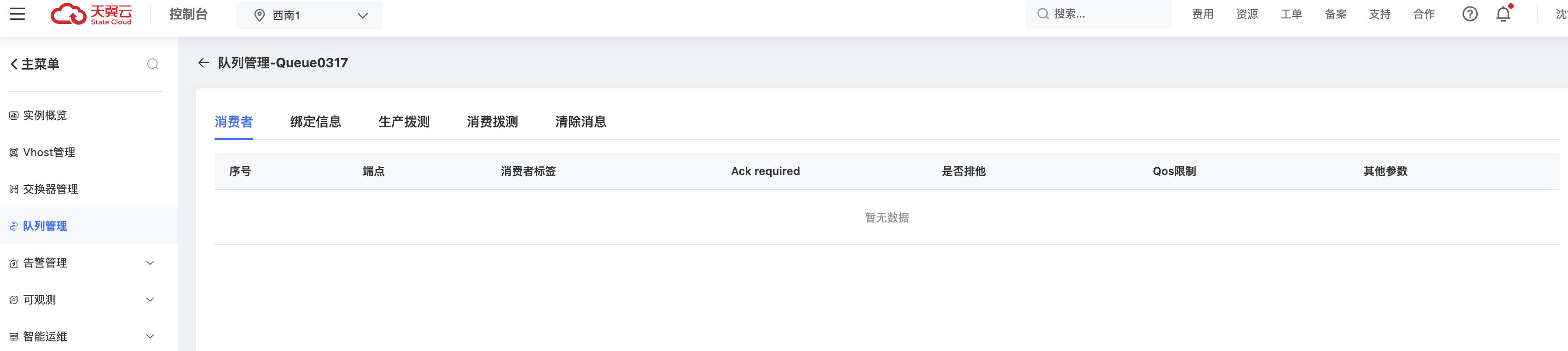Click the 天翼云 State Cloud logo
The image size is (1568, 351).
pos(90,13)
